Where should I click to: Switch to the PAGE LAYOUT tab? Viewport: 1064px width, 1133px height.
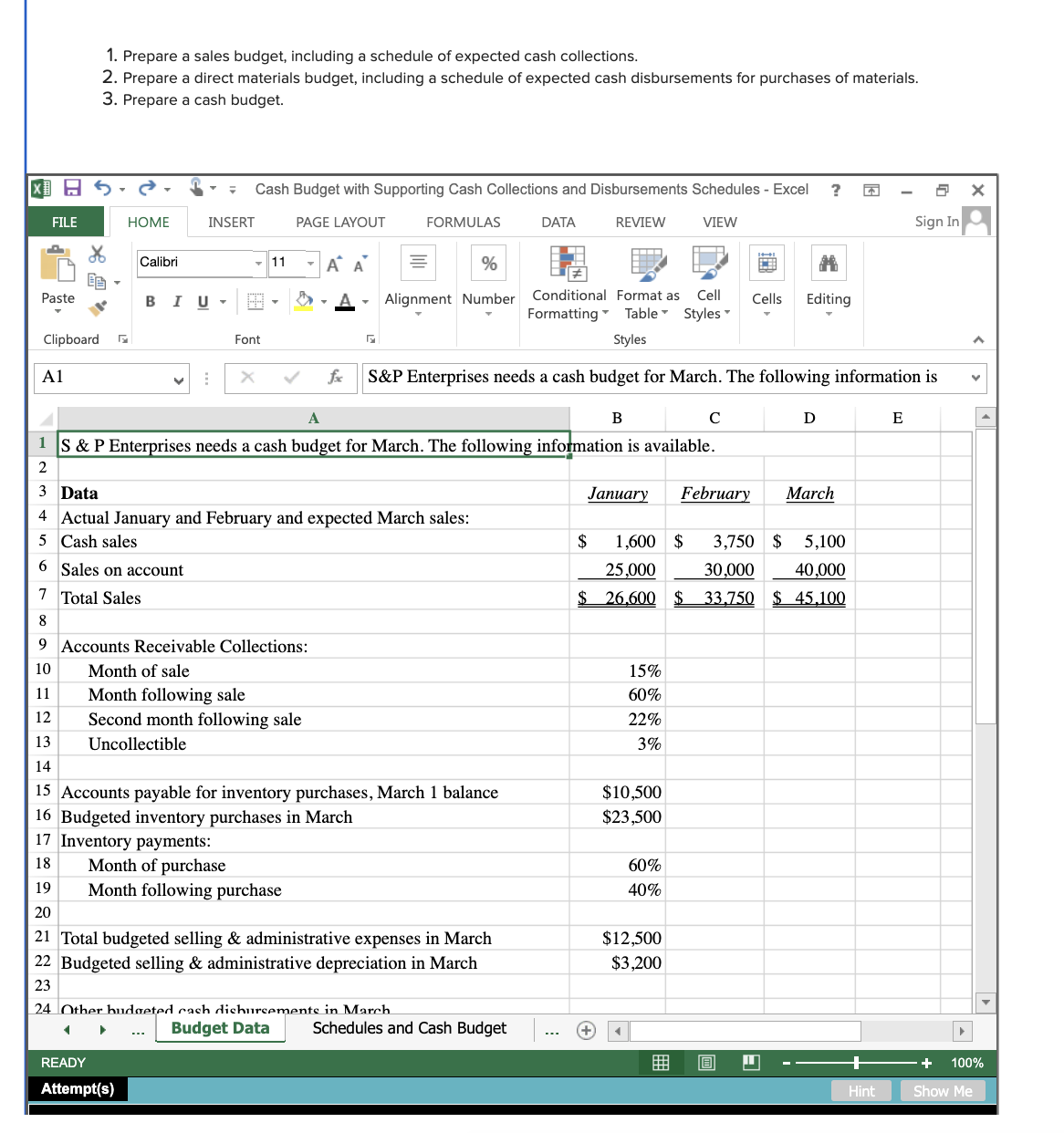tap(340, 222)
